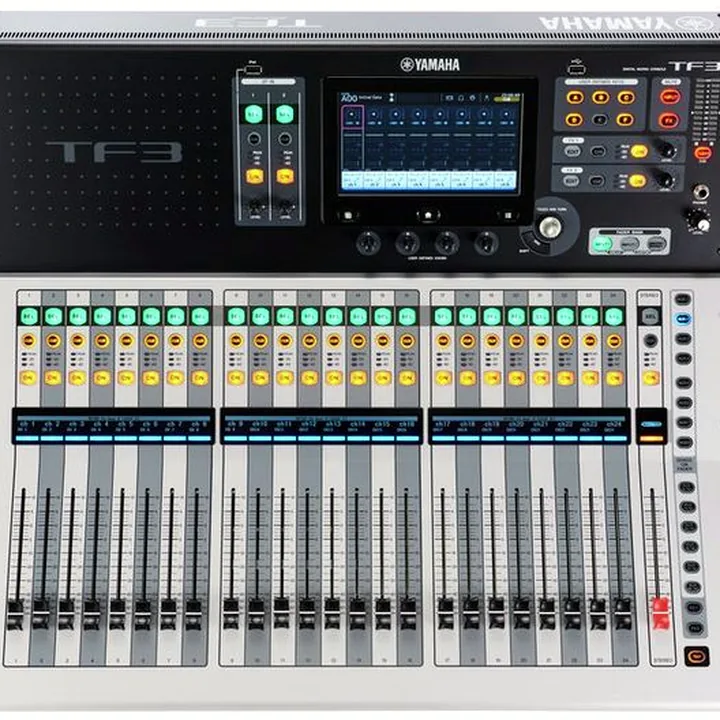
Task: Push the Touch and Turn knob
Action: (x=550, y=227)
